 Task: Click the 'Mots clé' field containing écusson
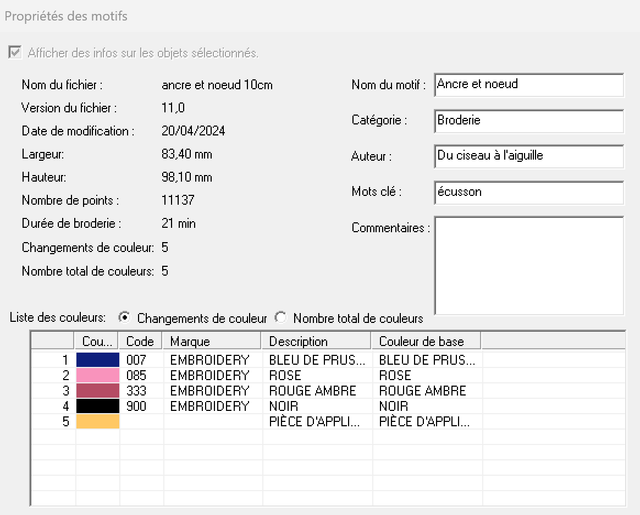[x=529, y=193]
